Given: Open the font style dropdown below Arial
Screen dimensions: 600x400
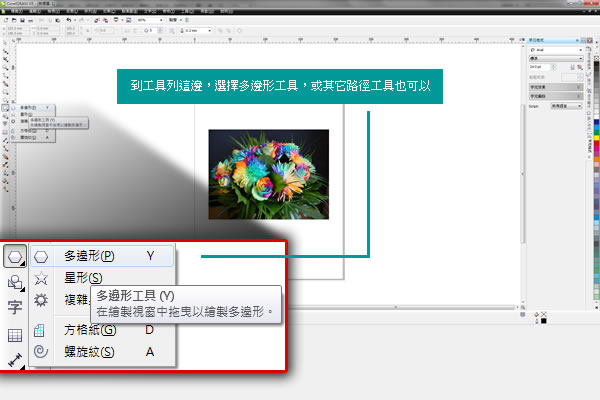Looking at the screenshot, I should point(580,58).
